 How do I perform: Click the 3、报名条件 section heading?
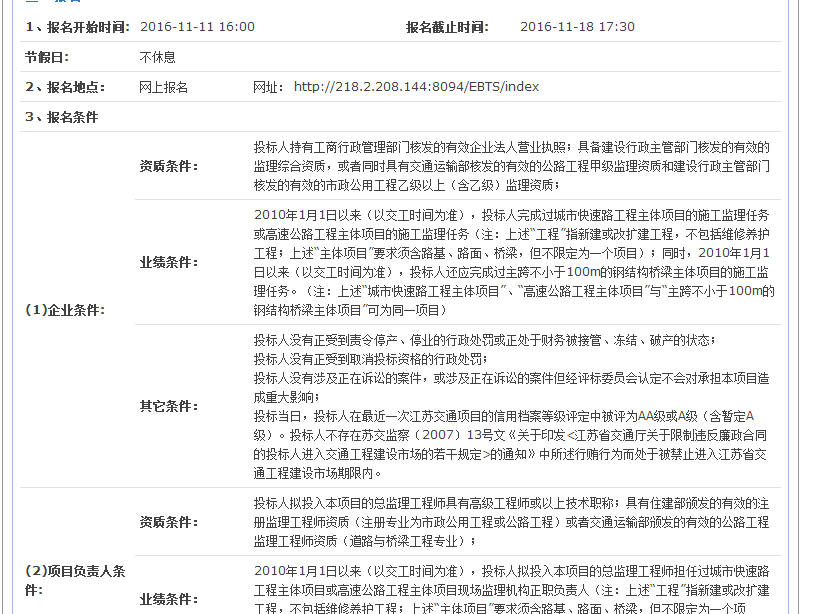pos(62,117)
